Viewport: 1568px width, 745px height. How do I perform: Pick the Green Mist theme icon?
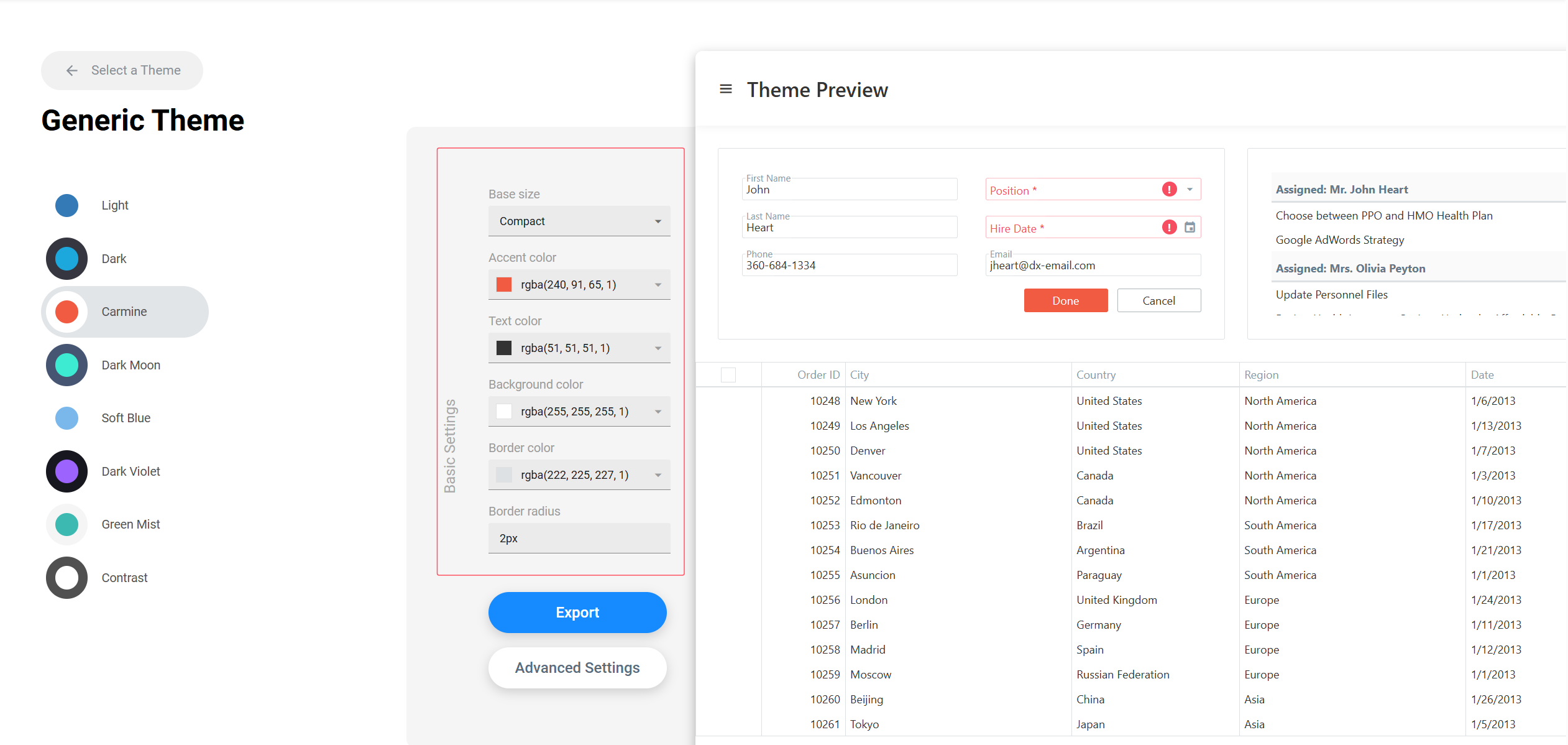(66, 524)
